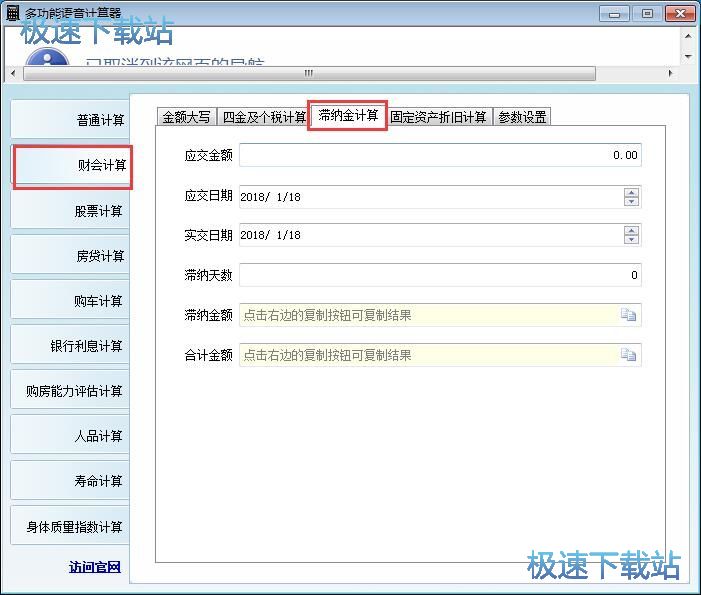The image size is (701, 595).
Task: Open the 寿命计算 section
Action: tap(70, 481)
